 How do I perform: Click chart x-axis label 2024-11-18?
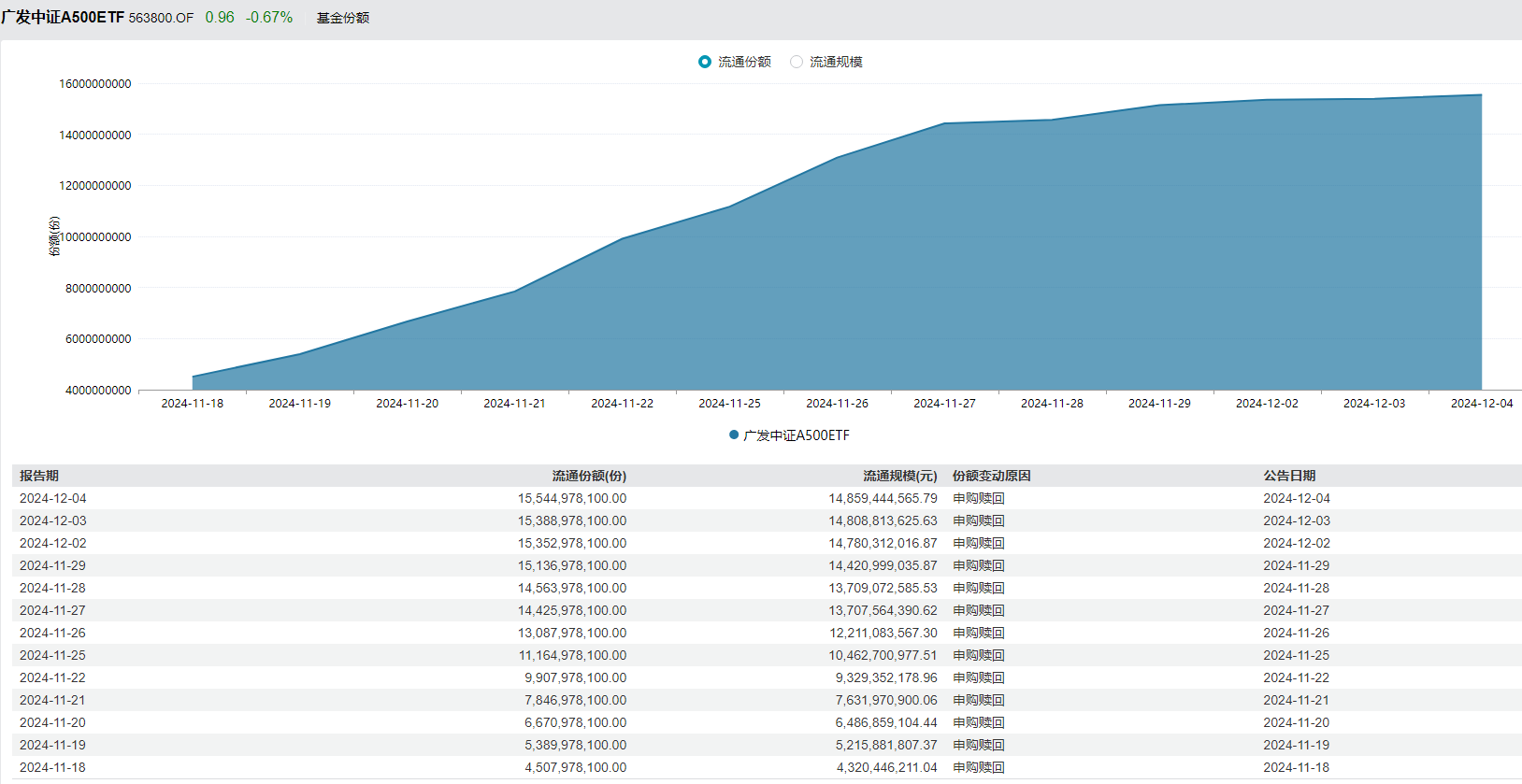pos(193,403)
